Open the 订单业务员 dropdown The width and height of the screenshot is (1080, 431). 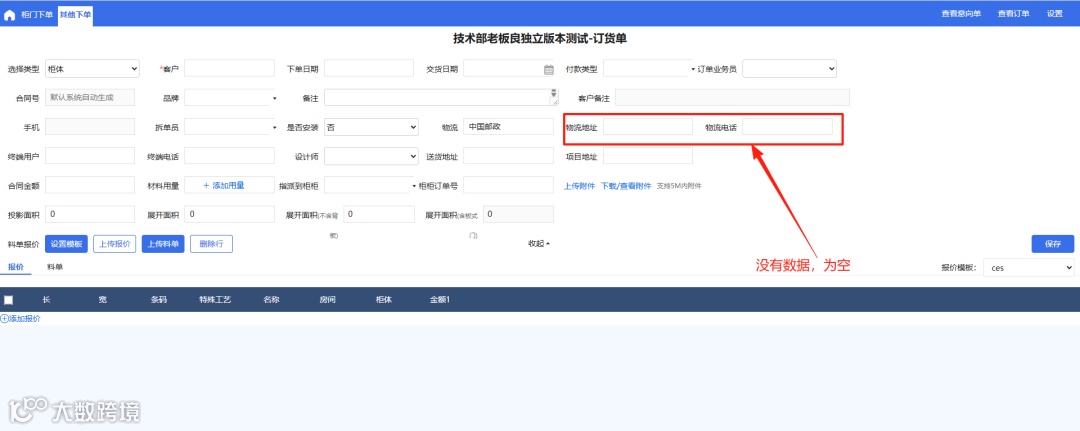coord(789,69)
